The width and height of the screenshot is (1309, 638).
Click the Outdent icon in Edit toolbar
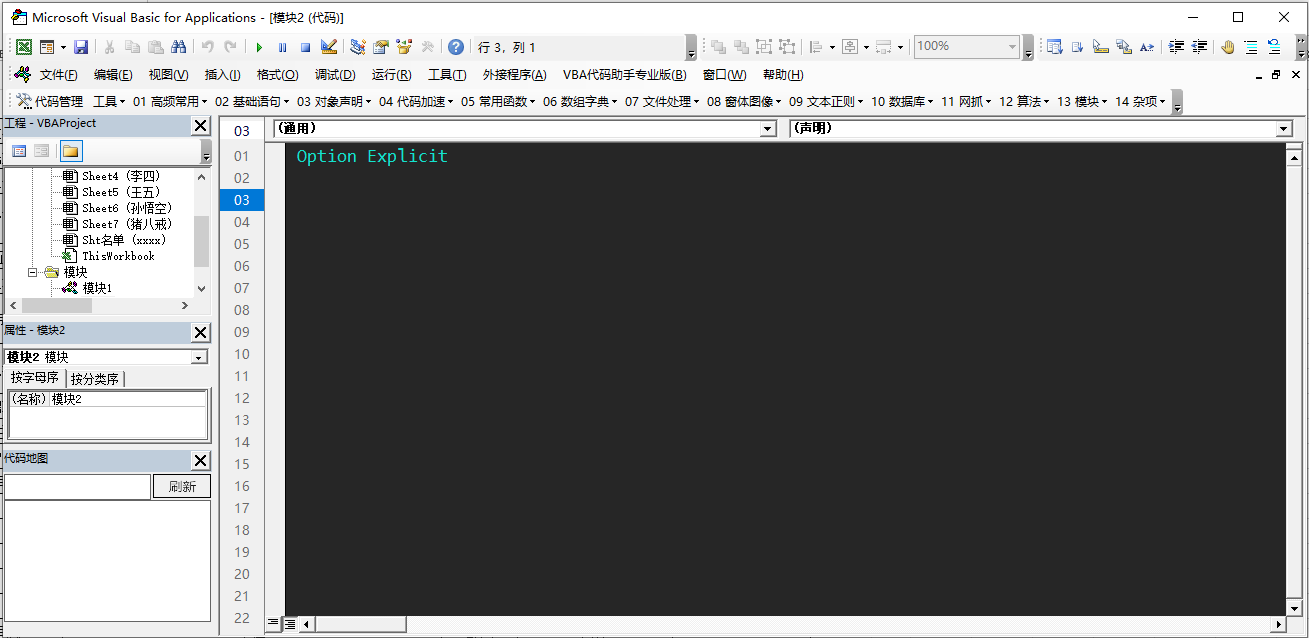coord(1199,47)
